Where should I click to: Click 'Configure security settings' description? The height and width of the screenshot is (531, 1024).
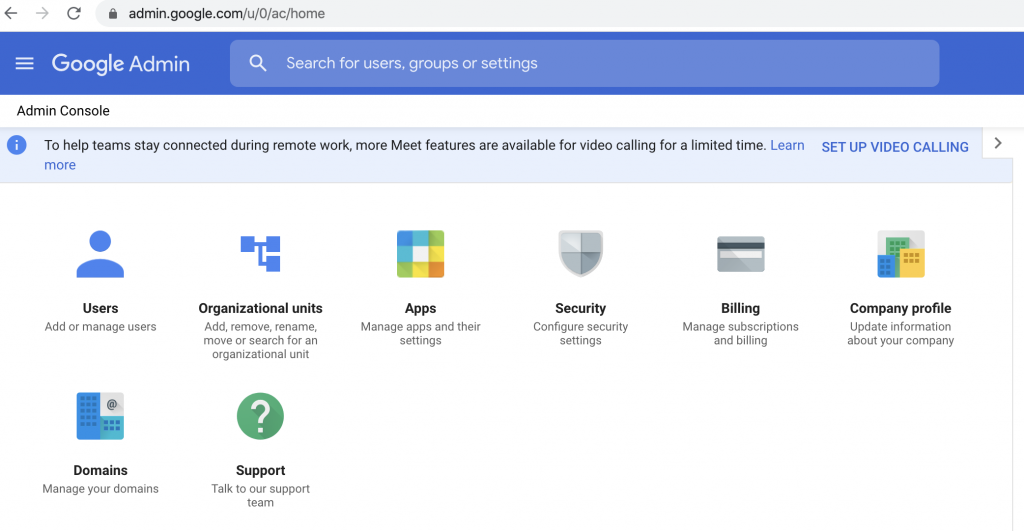point(581,333)
